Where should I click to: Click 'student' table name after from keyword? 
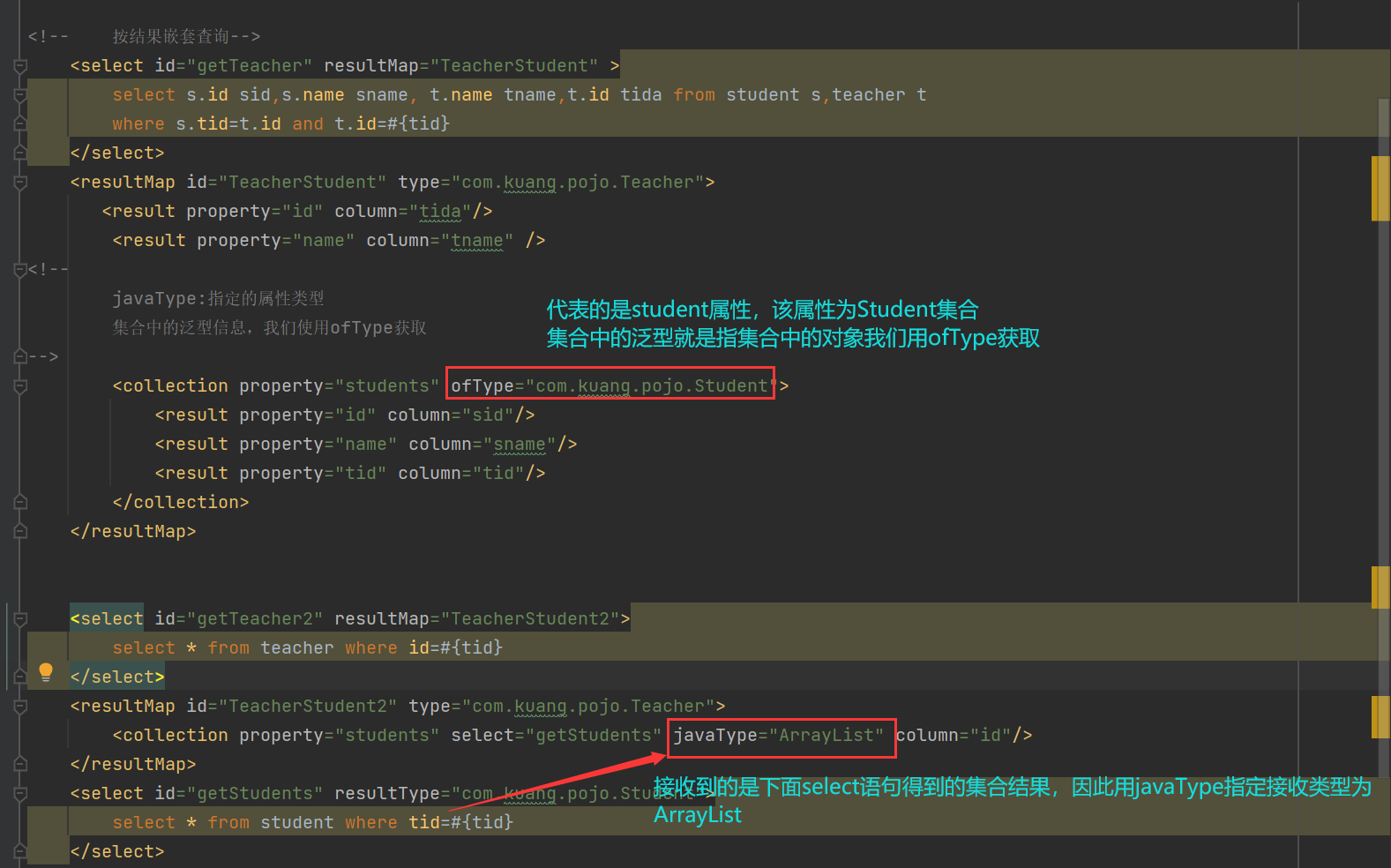pos(763,95)
